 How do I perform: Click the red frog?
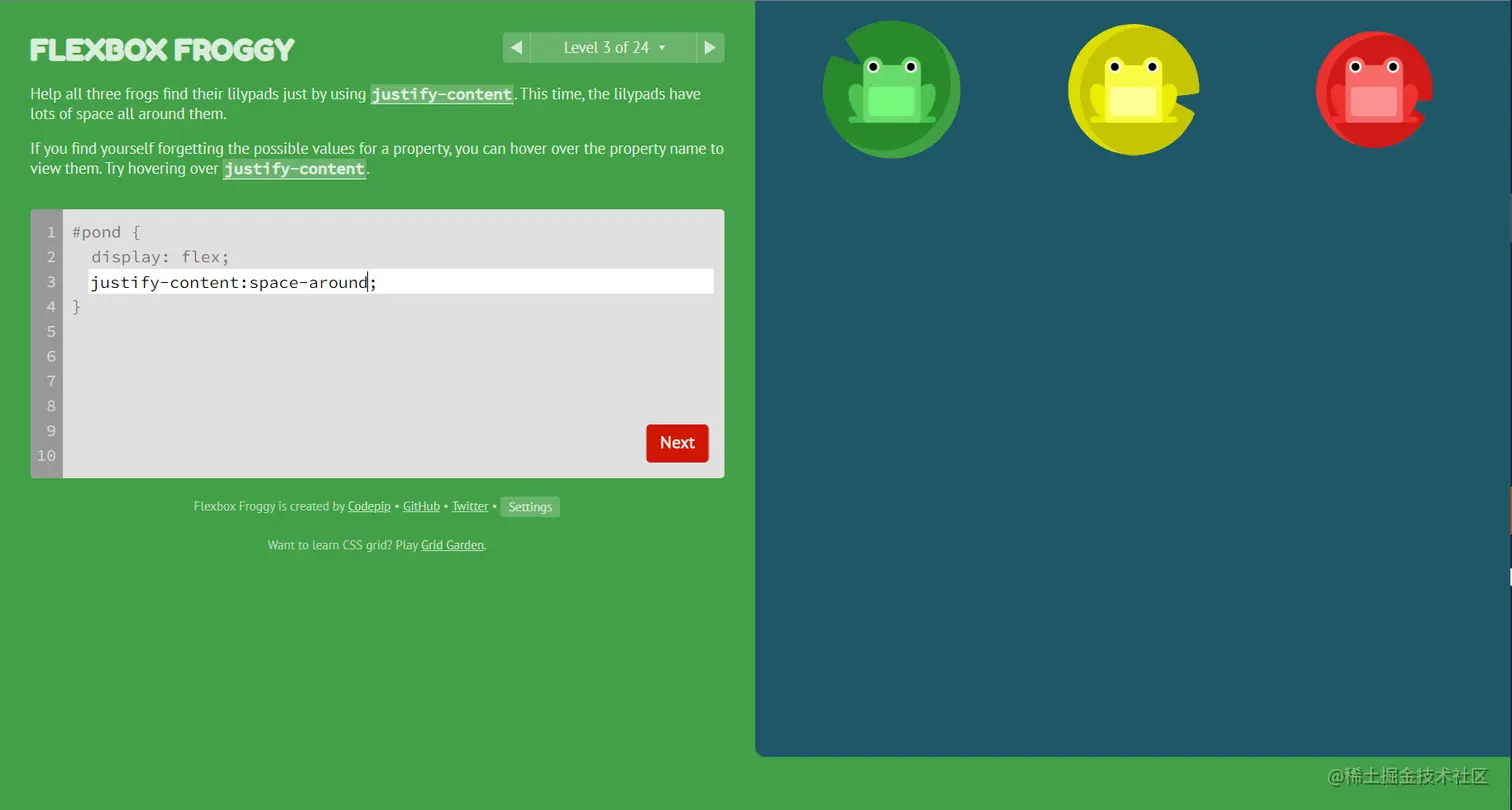point(1374,91)
